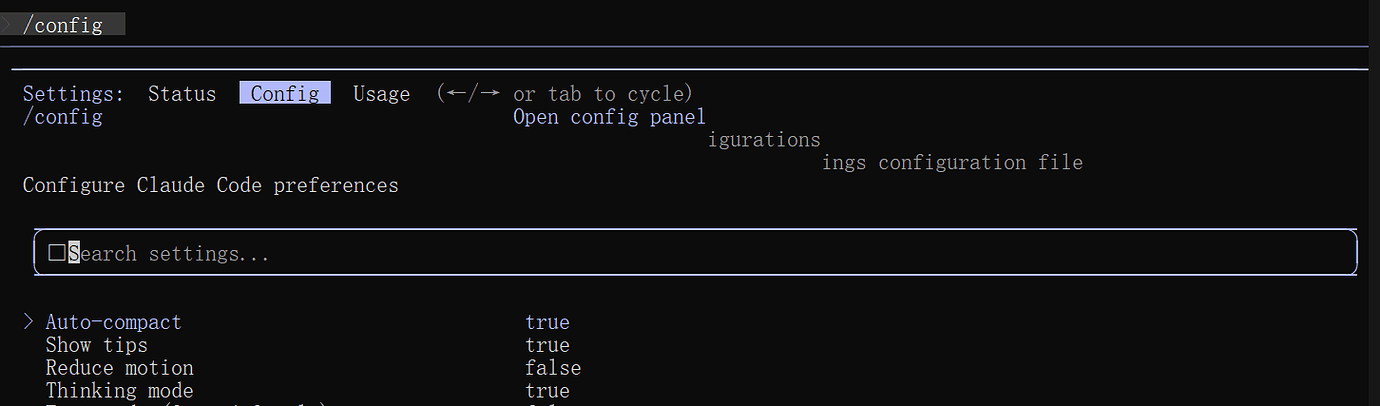Click the selection arrow beside Auto-compact
Viewport: 1380px width, 406px height.
coord(28,322)
